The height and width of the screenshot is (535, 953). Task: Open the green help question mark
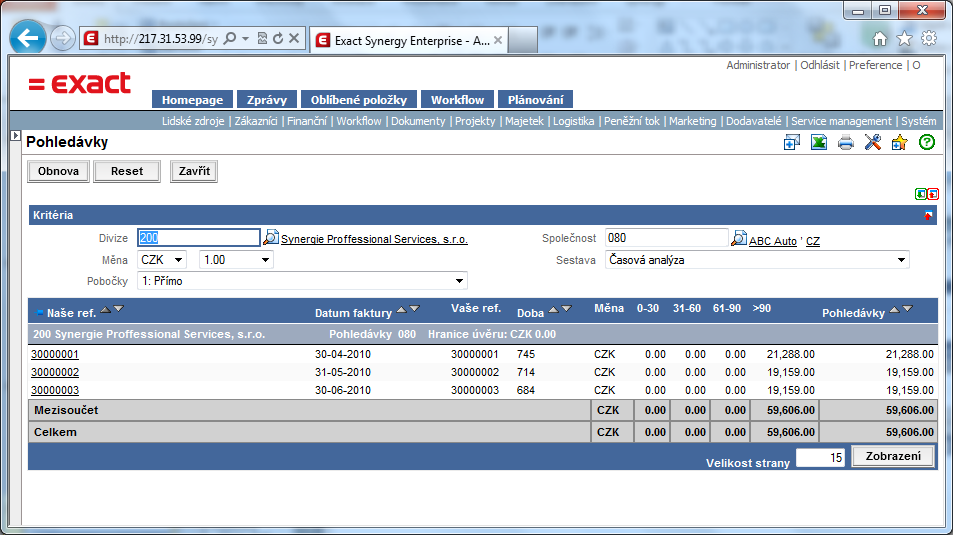[x=927, y=143]
